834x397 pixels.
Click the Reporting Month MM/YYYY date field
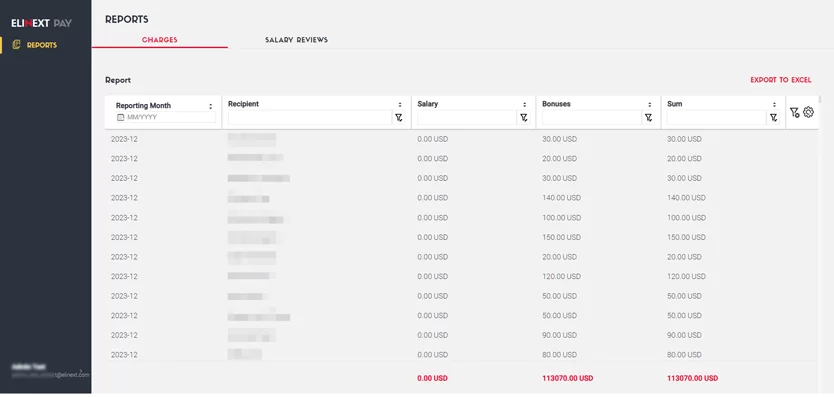(166, 117)
